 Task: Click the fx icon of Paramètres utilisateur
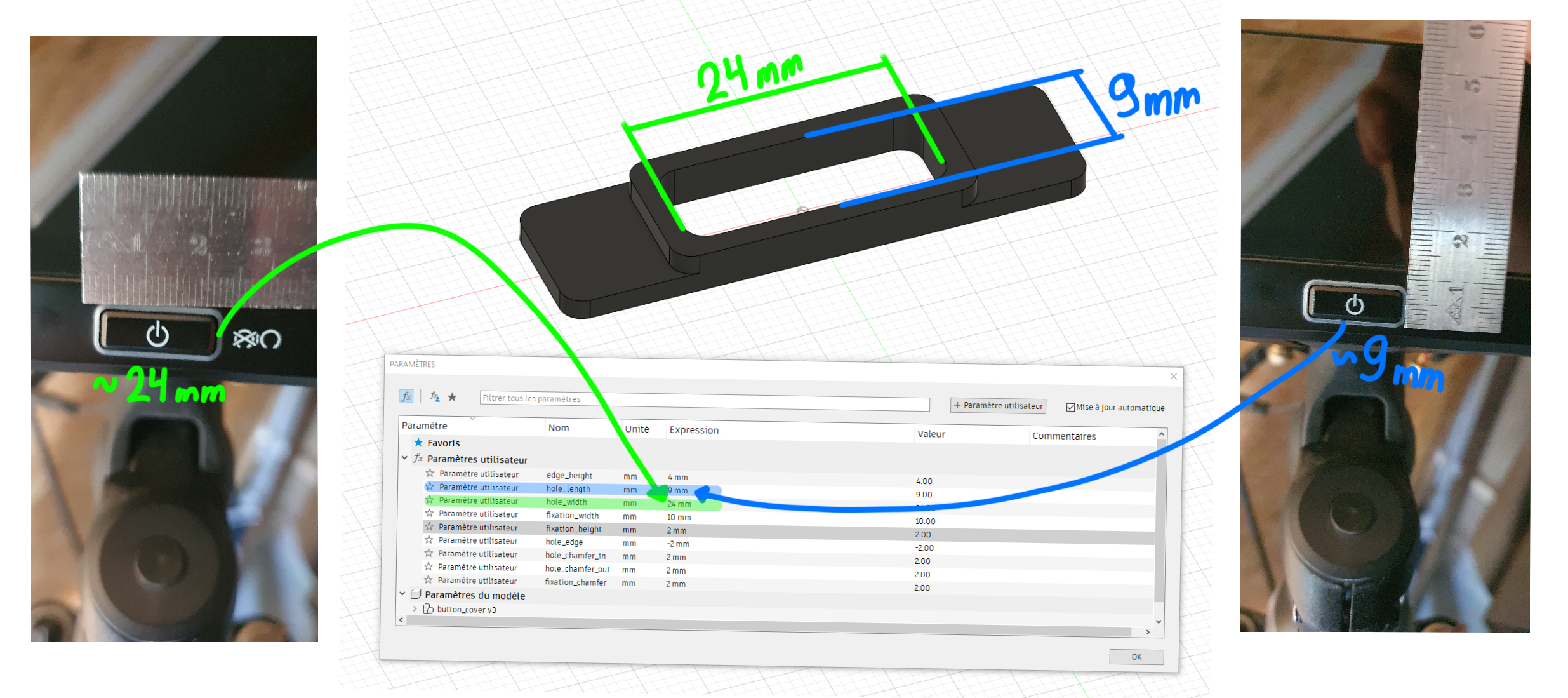(x=418, y=459)
